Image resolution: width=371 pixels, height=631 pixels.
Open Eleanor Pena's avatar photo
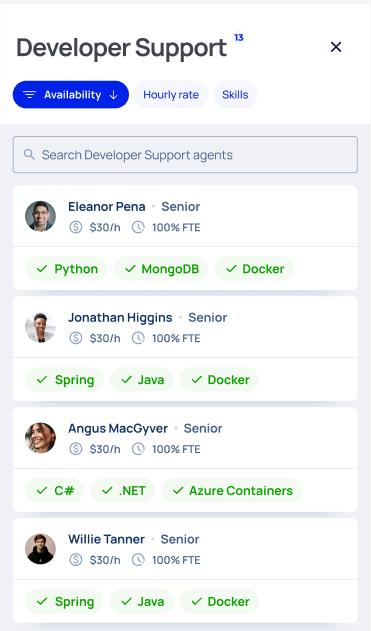pos(40,216)
